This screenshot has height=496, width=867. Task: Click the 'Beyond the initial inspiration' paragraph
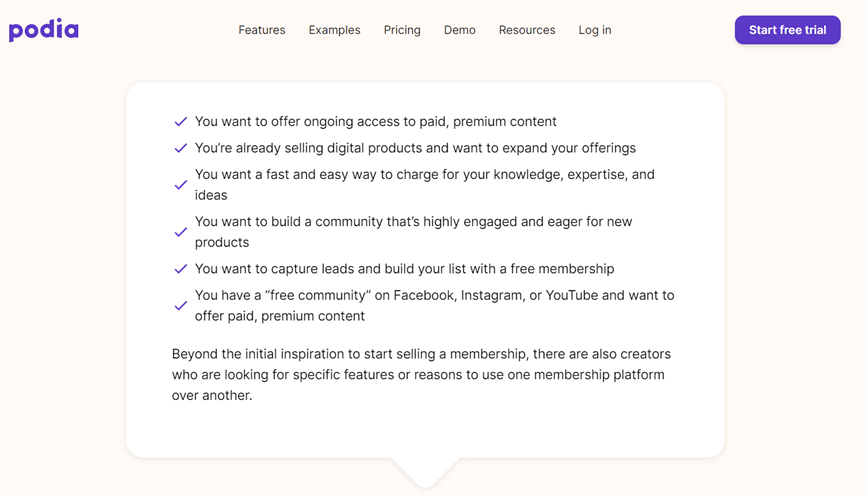pyautogui.click(x=420, y=374)
